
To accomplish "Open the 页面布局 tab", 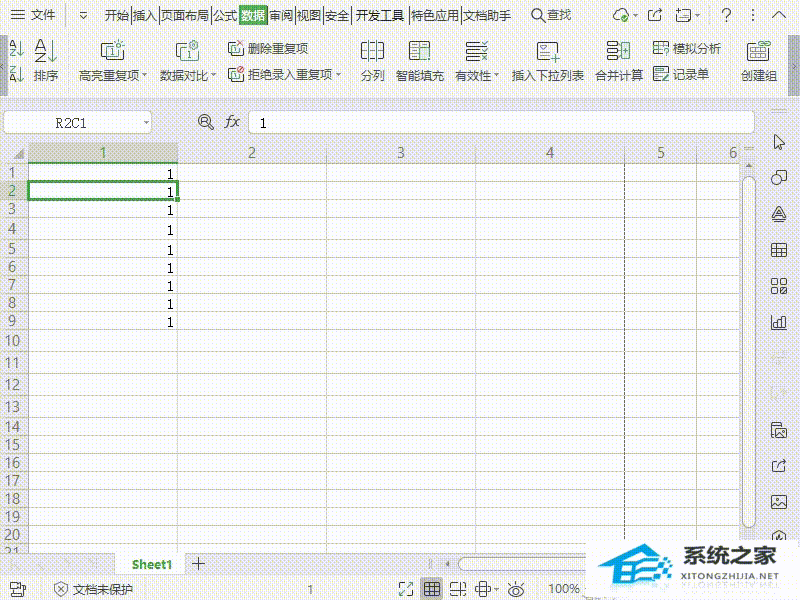I will (x=185, y=15).
